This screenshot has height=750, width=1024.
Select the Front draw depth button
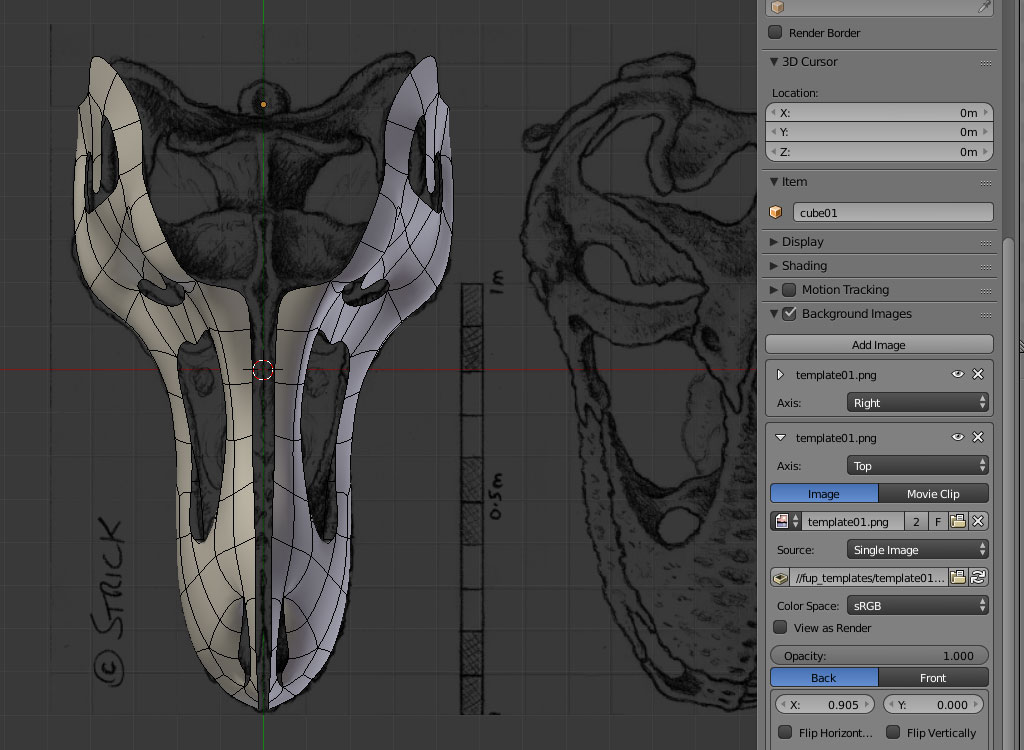tap(933, 677)
